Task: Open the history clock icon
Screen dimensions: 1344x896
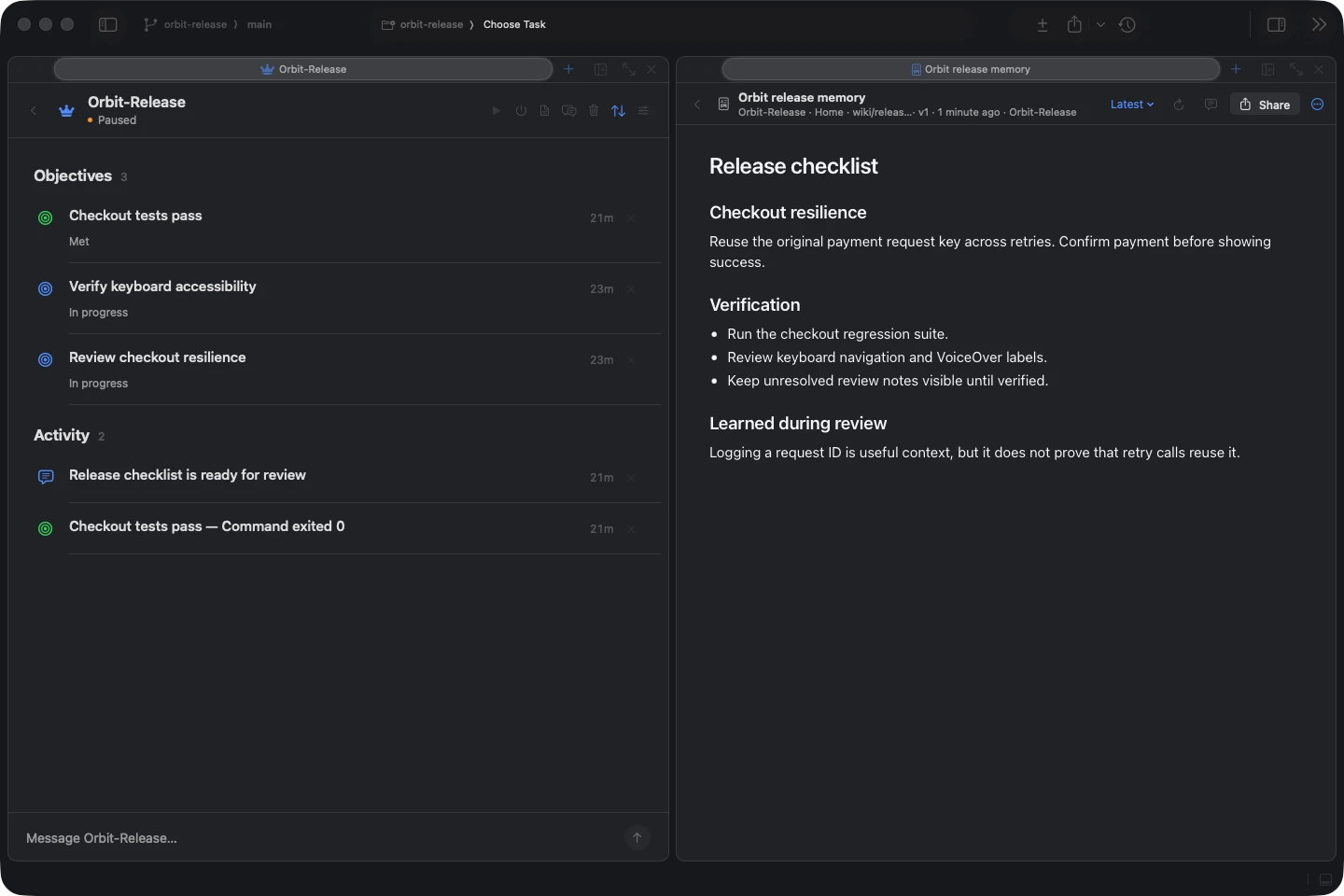Action: [1127, 25]
